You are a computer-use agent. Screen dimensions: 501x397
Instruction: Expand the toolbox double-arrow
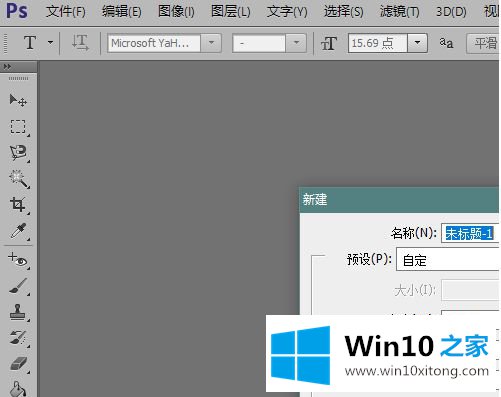pos(7,67)
